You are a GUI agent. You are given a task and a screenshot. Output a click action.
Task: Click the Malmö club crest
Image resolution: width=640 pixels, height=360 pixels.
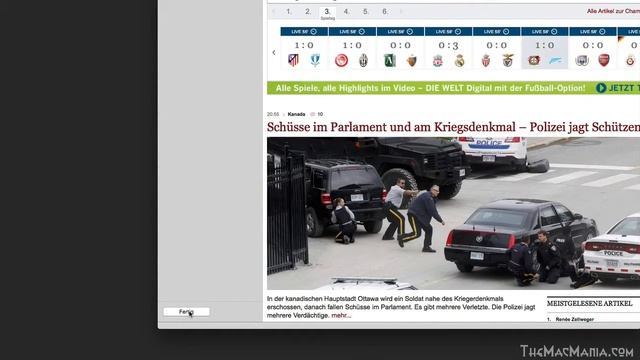315,60
